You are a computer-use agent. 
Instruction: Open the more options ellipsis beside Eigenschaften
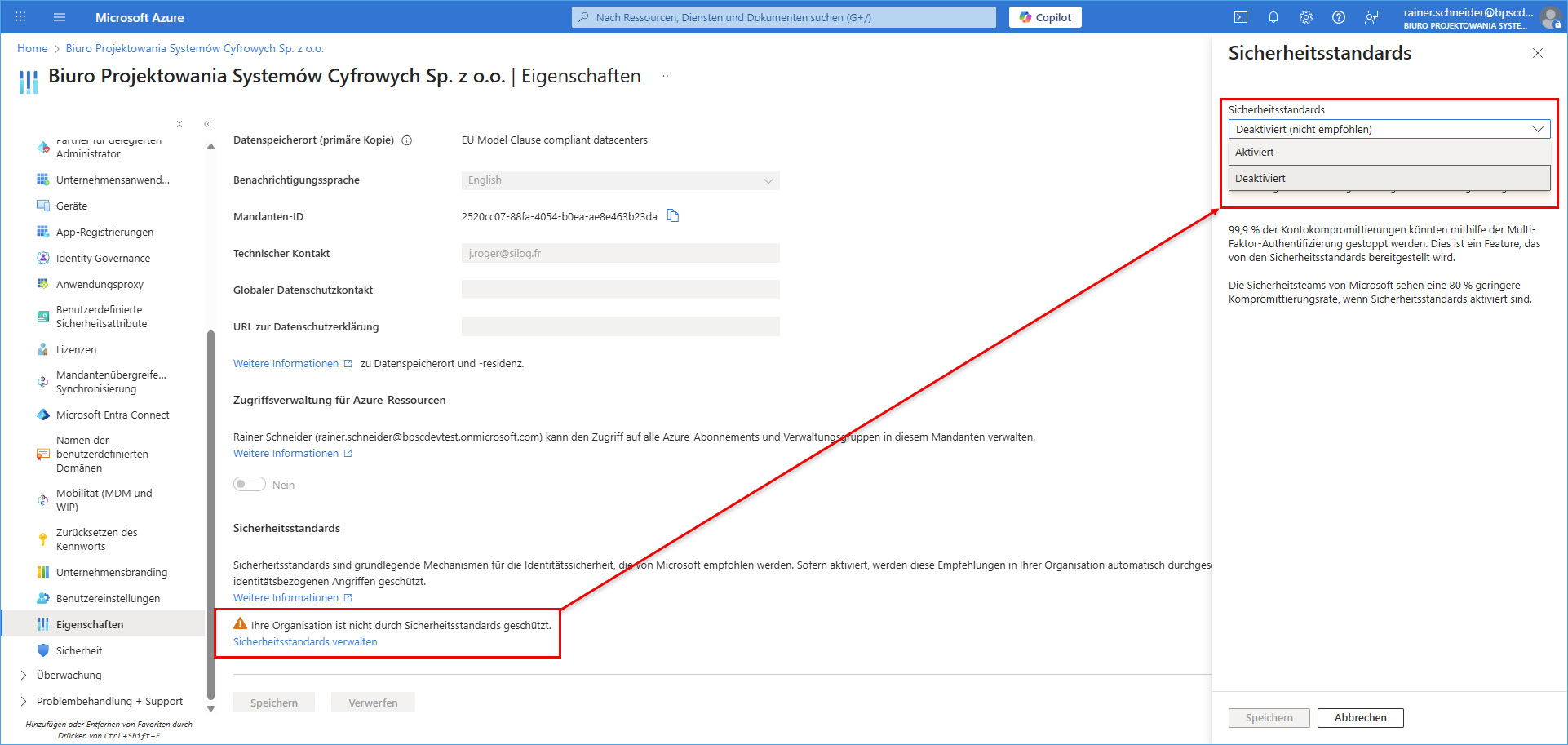(x=667, y=76)
